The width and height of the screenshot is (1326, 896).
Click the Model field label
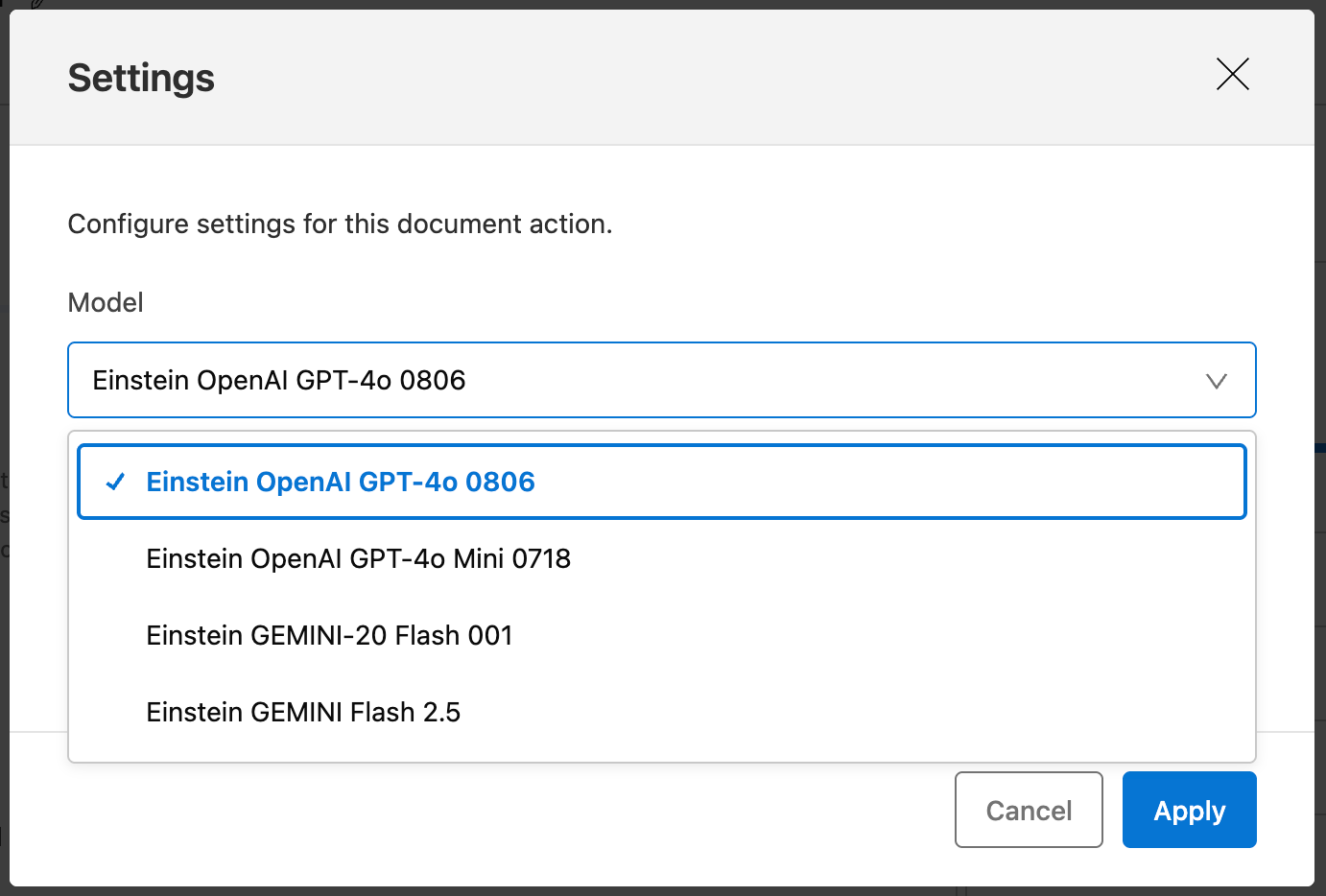105,302
